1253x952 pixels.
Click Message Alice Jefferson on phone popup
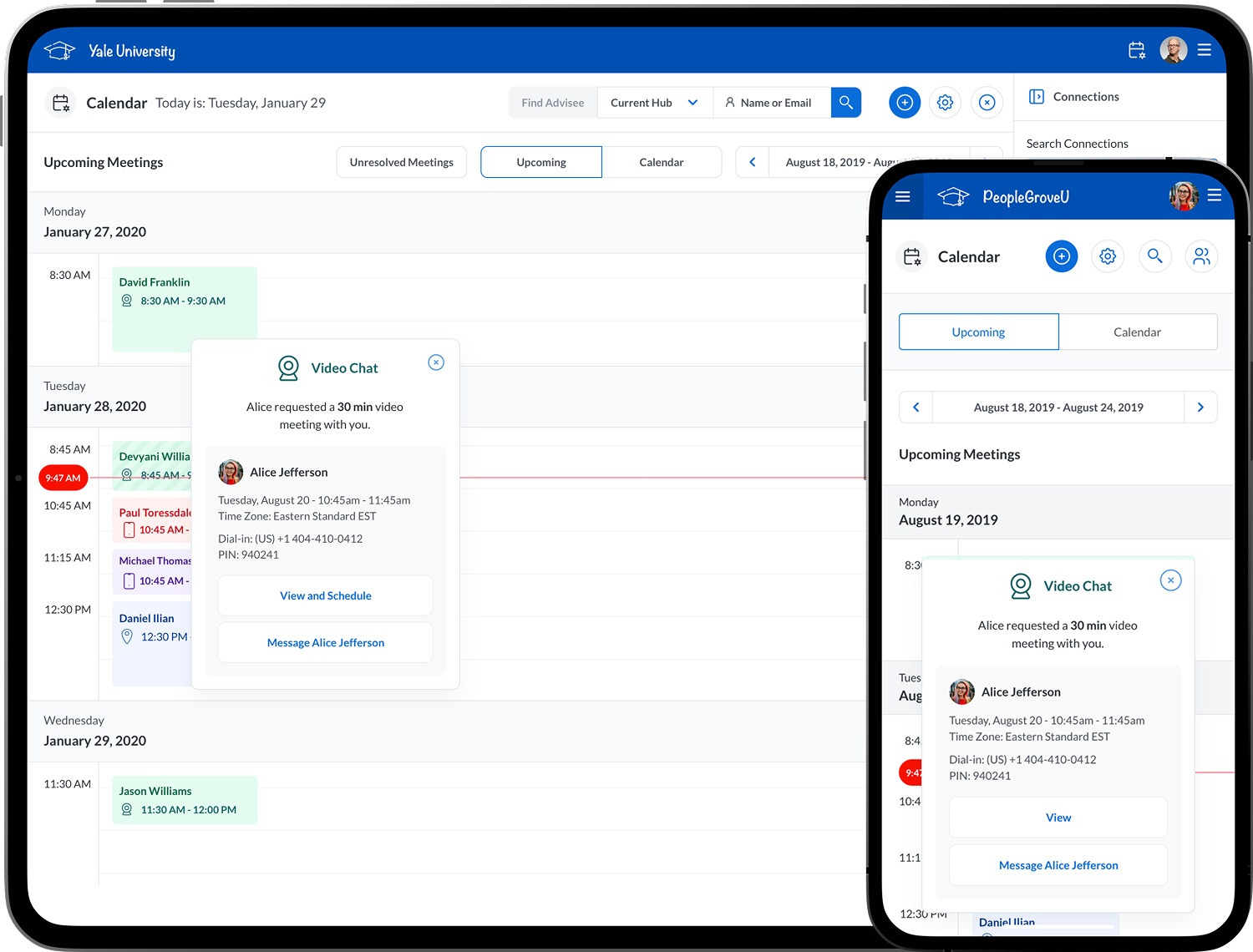pos(1058,865)
